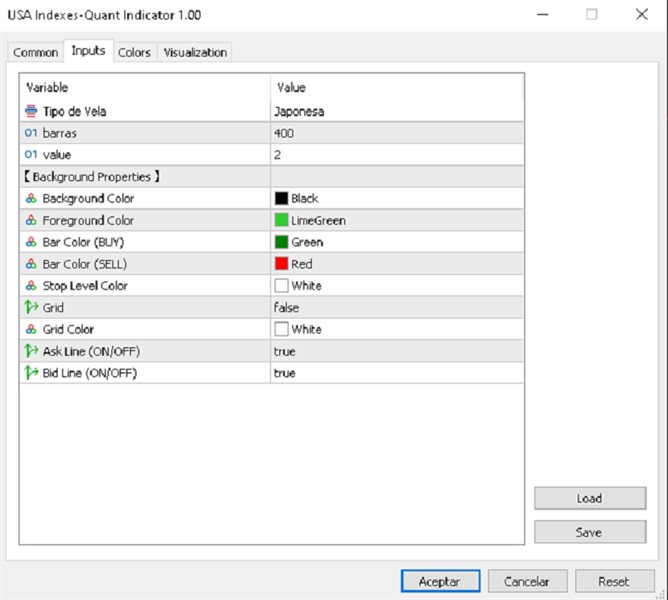Click the color icon beside Bar Color (BUY)

[31, 242]
